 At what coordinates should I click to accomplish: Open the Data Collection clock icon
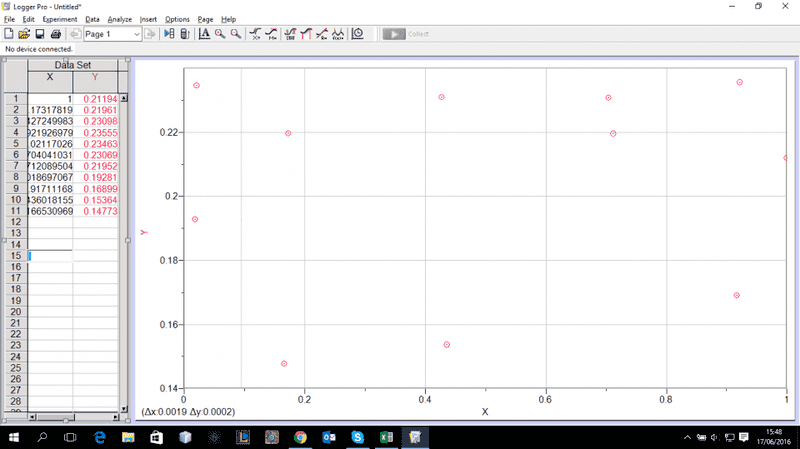[x=358, y=34]
